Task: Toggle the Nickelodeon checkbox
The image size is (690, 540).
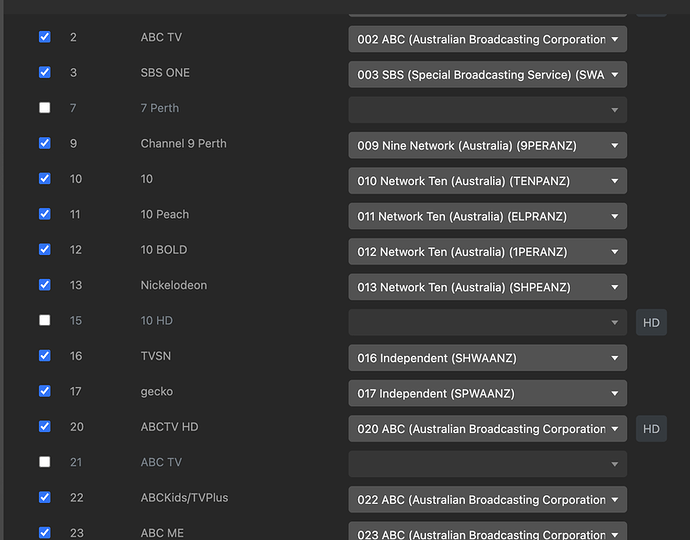Action: pyautogui.click(x=44, y=285)
